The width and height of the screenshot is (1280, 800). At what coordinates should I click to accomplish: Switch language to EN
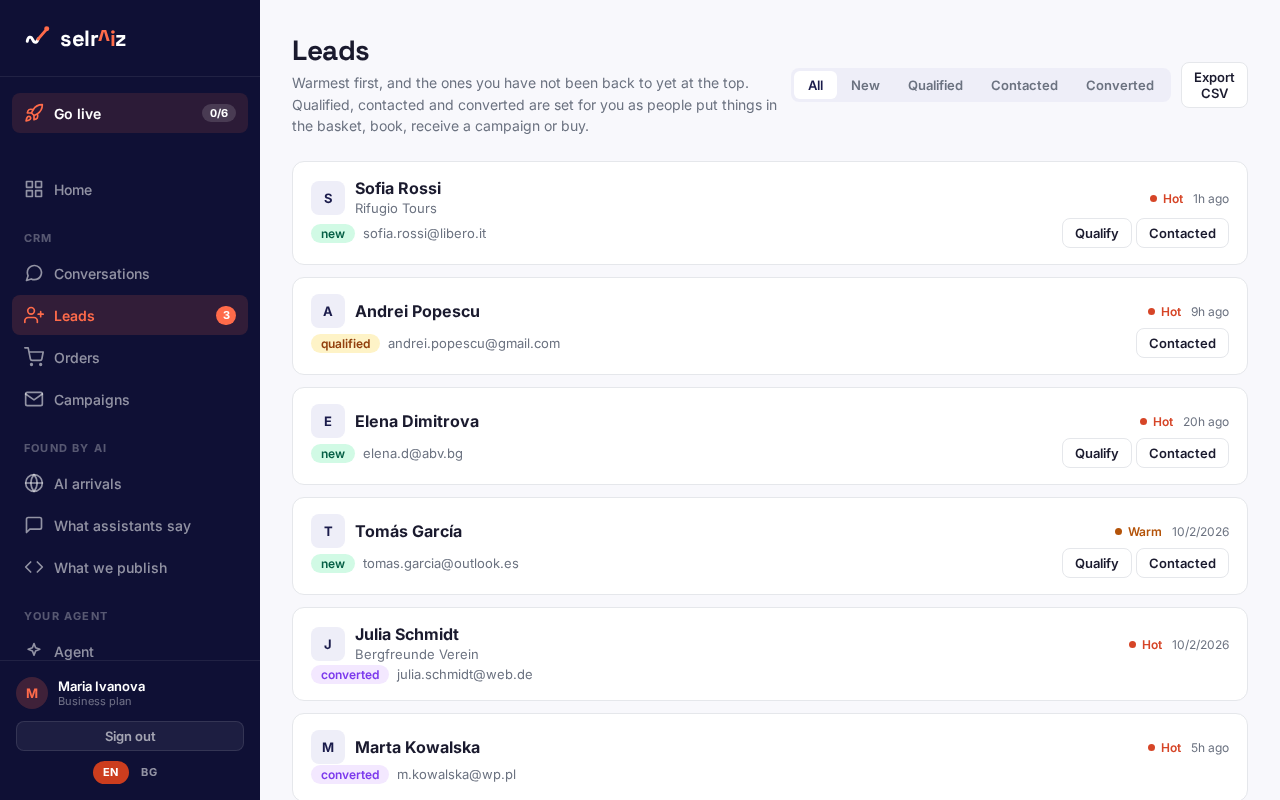click(111, 772)
